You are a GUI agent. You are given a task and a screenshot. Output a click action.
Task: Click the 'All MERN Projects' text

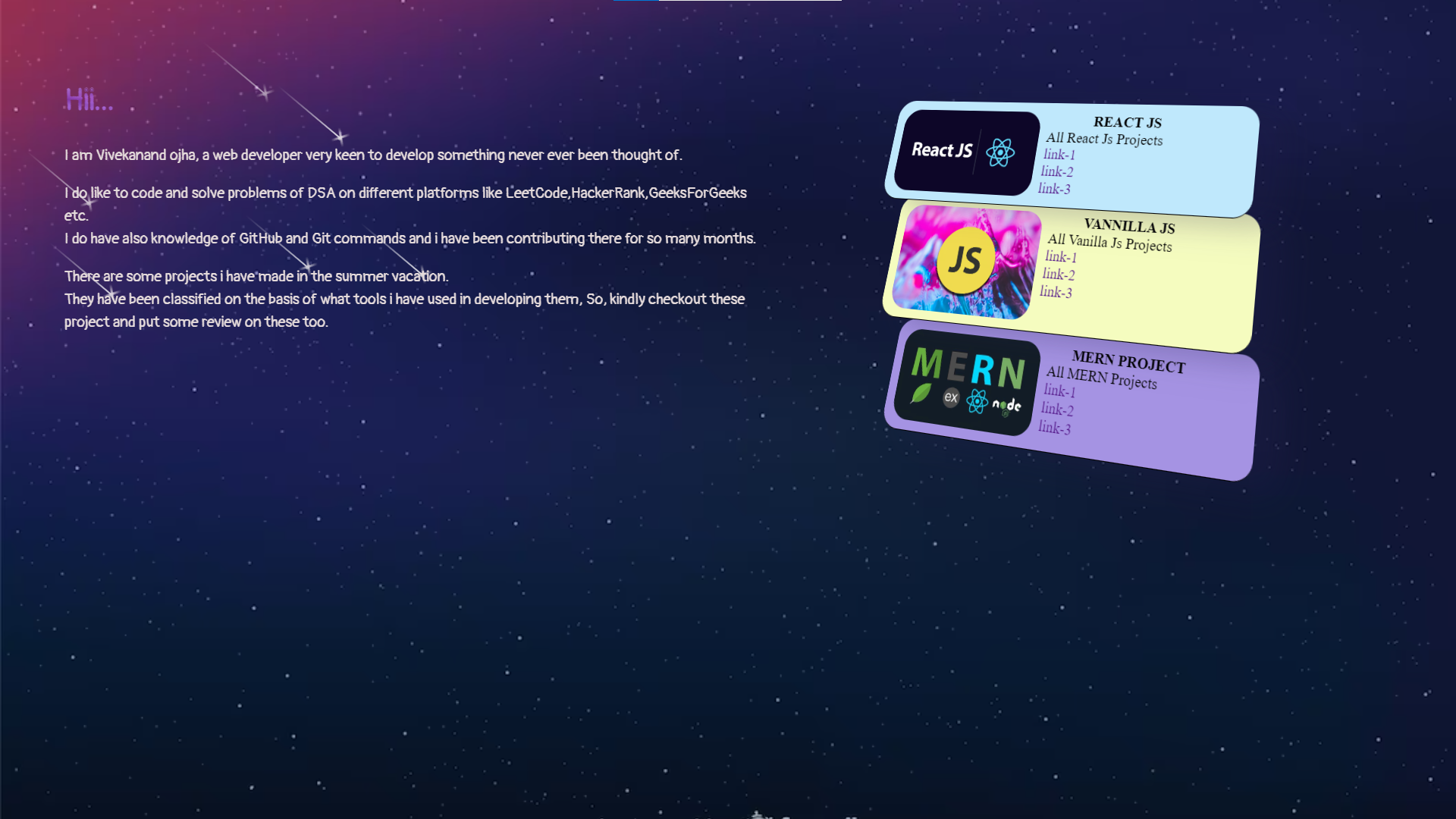[1102, 377]
